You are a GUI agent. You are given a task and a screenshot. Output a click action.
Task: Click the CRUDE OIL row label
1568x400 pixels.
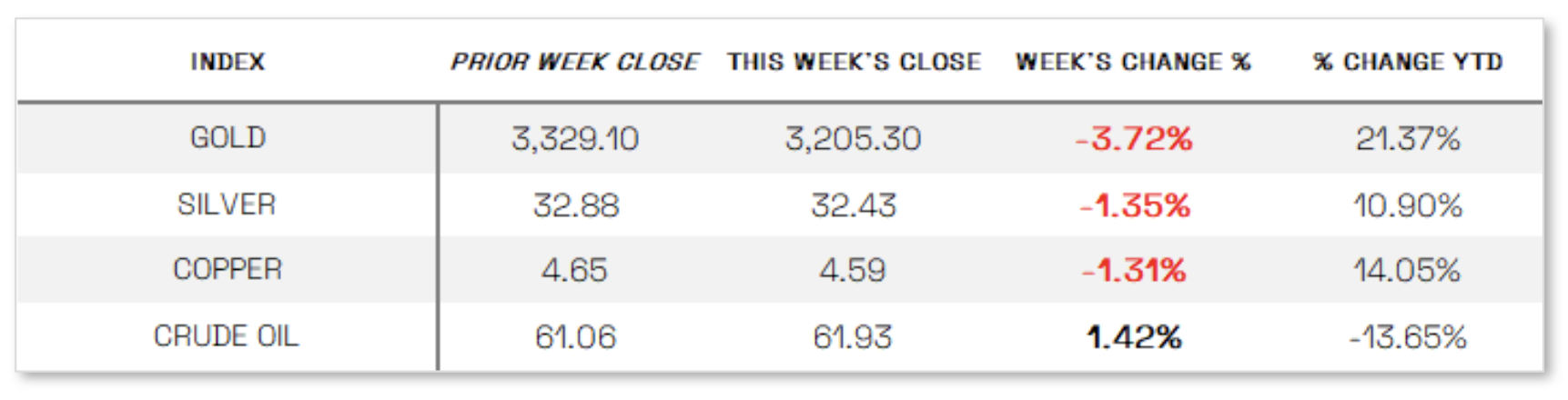(x=226, y=336)
